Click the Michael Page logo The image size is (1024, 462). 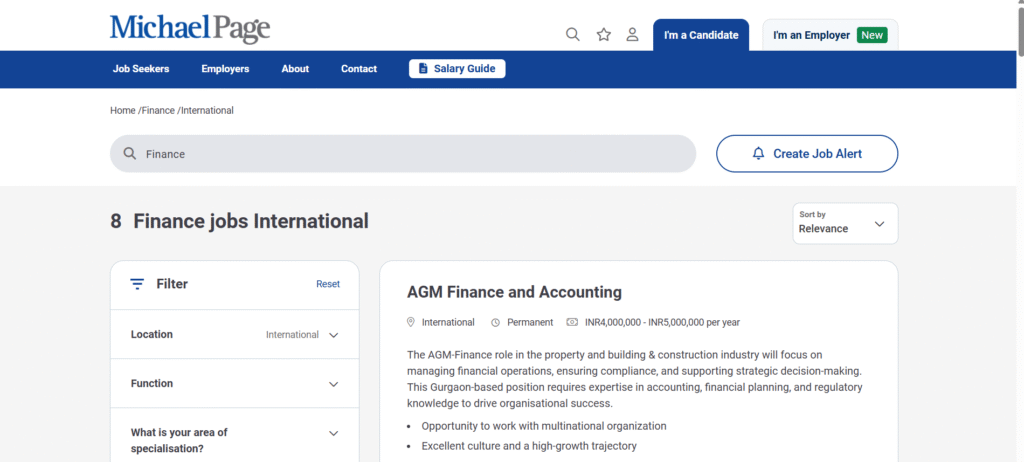tap(190, 27)
